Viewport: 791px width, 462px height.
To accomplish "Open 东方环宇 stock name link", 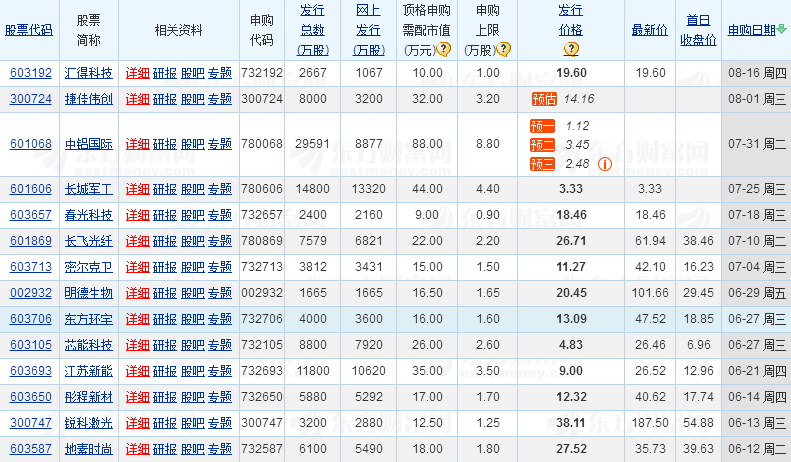I will 89,319.
